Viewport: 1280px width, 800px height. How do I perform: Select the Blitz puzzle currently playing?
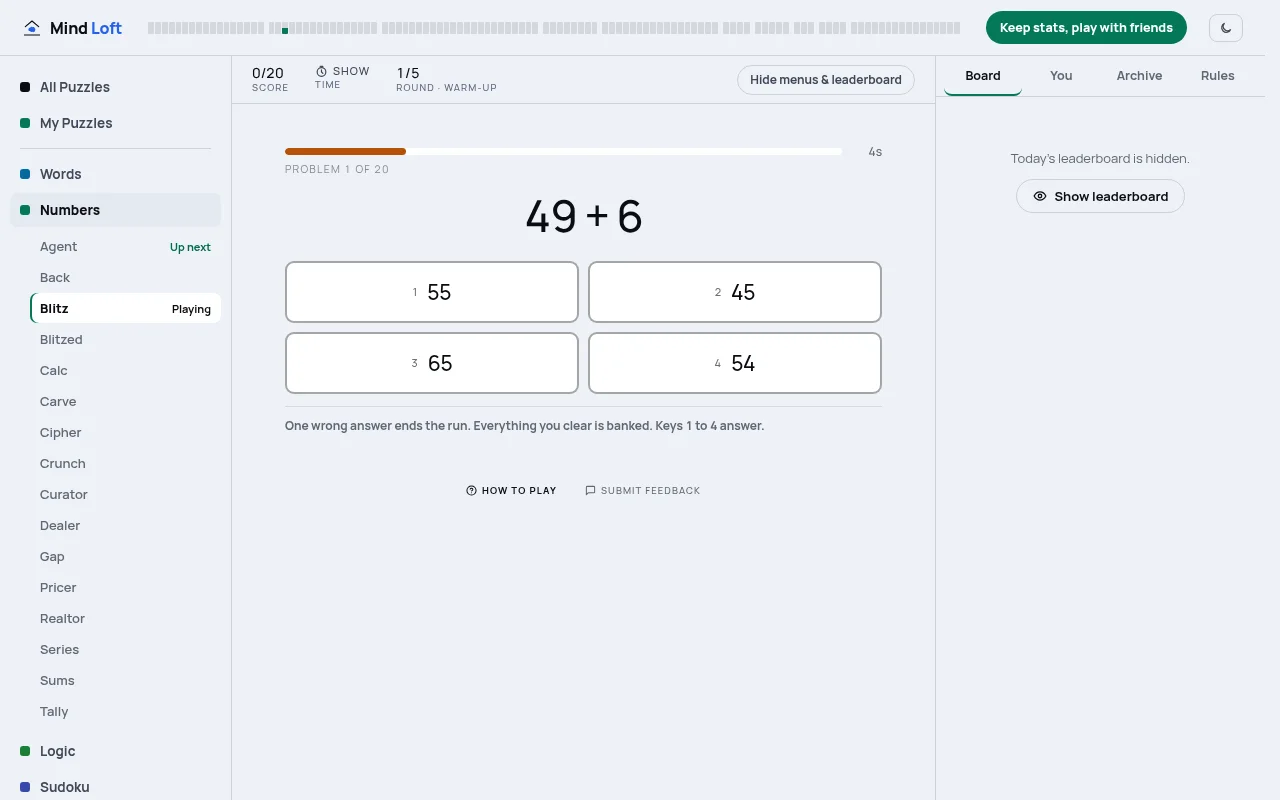[125, 309]
